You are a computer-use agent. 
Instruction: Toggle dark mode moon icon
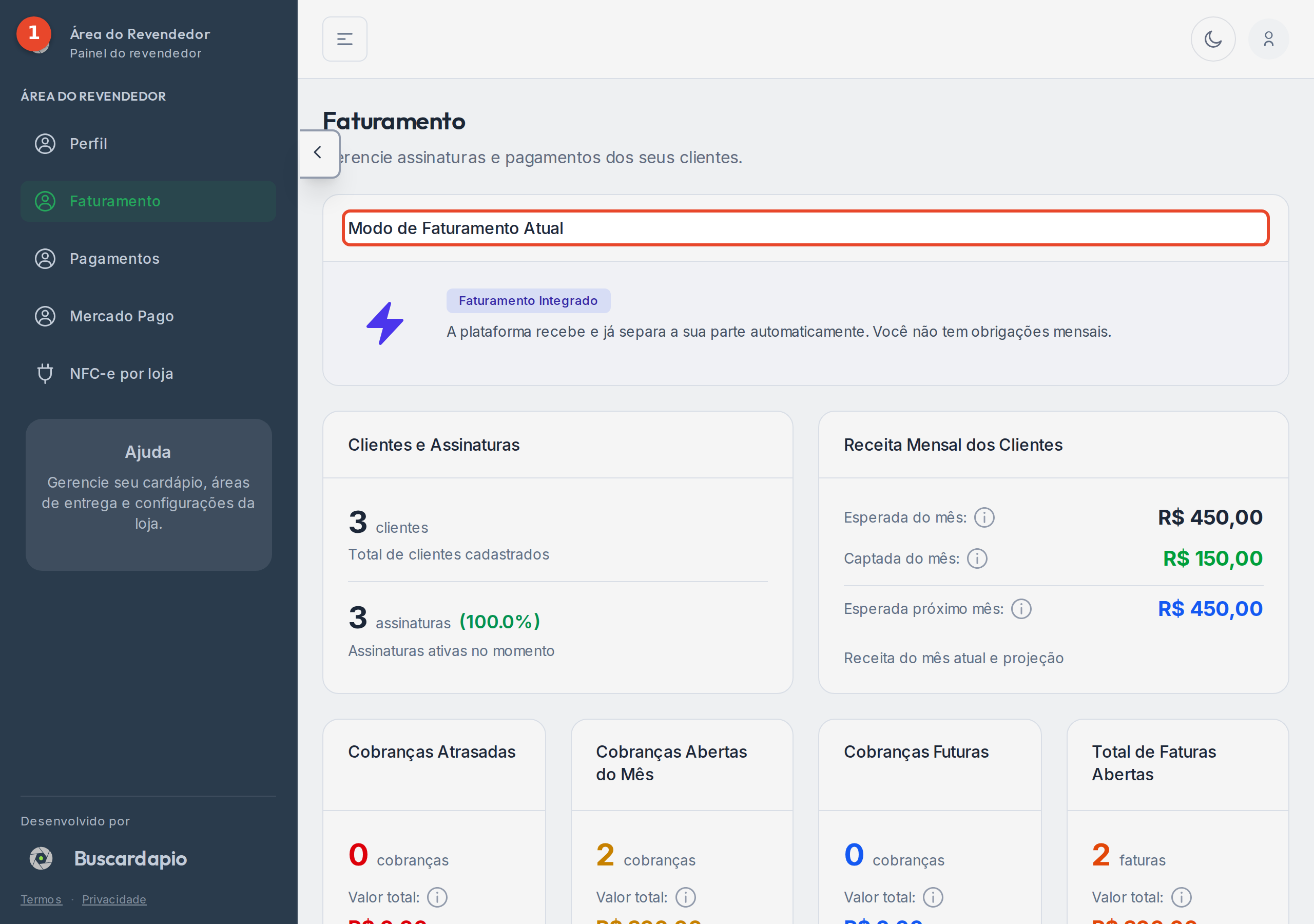[1213, 39]
